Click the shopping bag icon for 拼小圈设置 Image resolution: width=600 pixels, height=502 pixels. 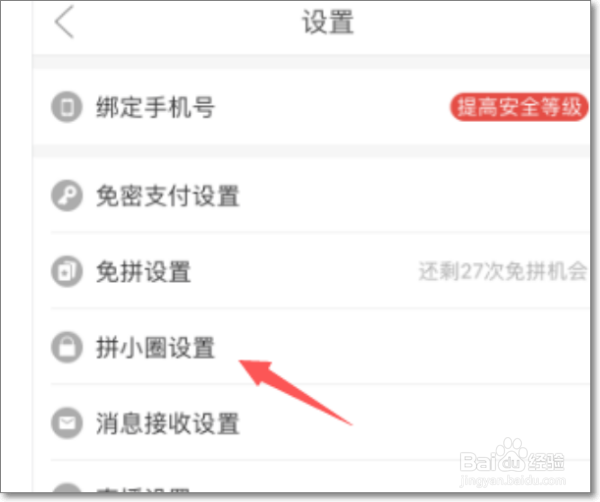67,347
